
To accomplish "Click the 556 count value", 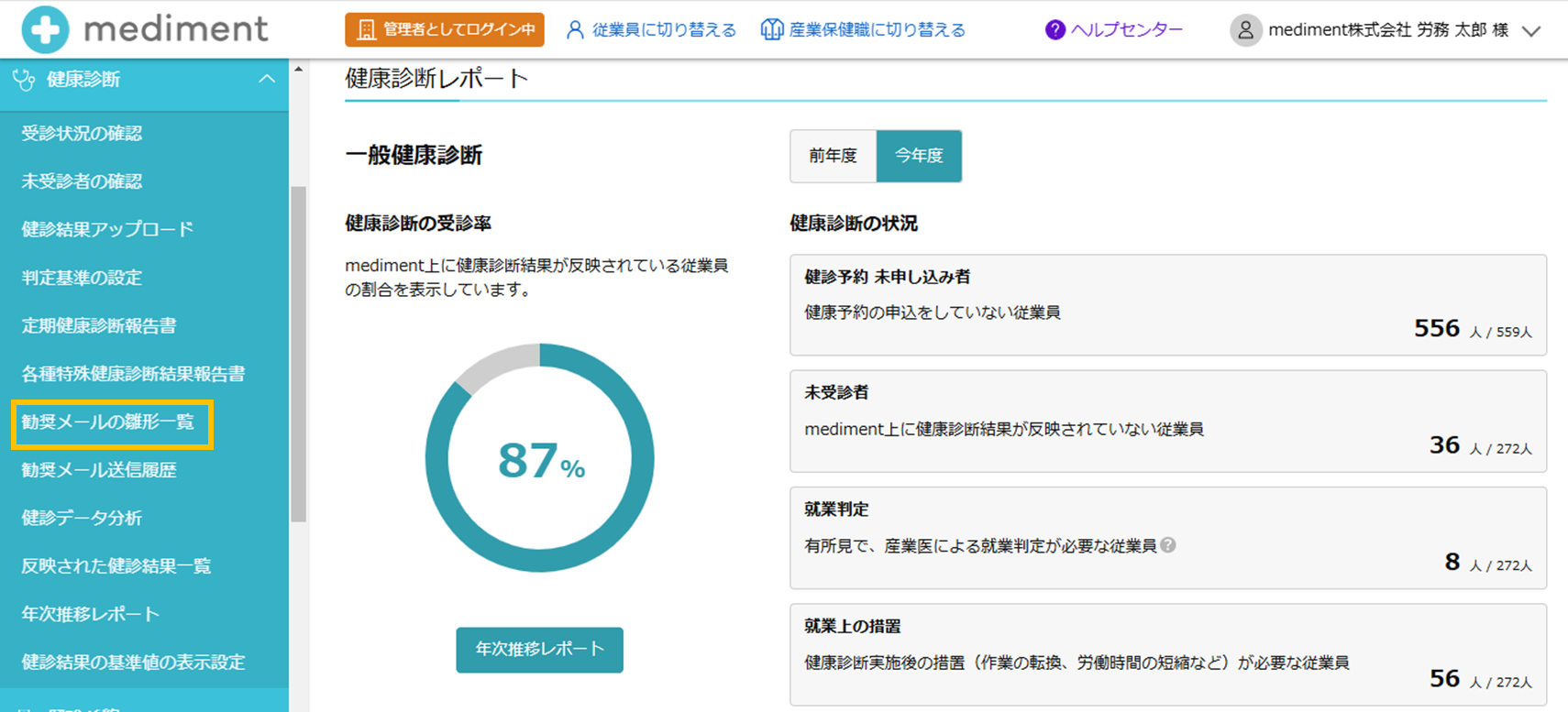I will pos(1437,328).
